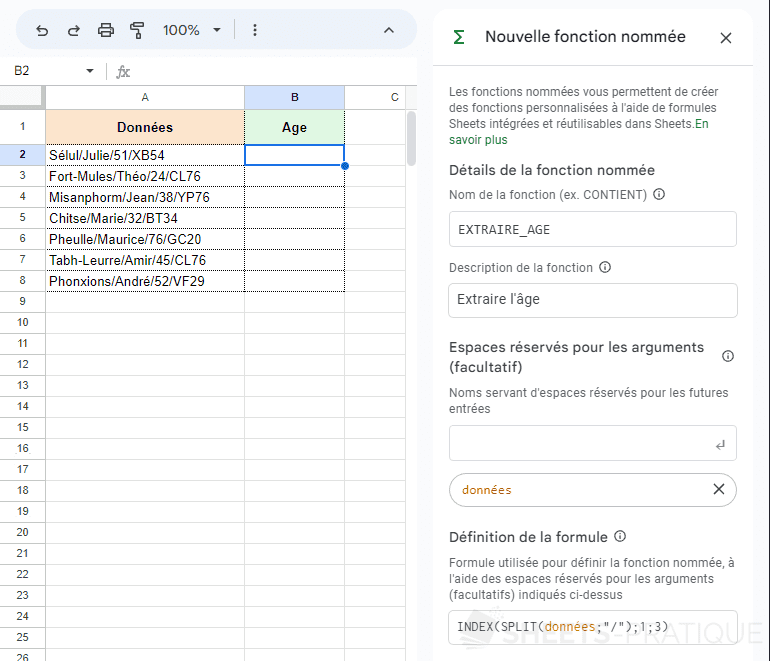Screen dimensions: 770x661
Task: Select empty cell B8 in Age column
Action: tap(294, 281)
